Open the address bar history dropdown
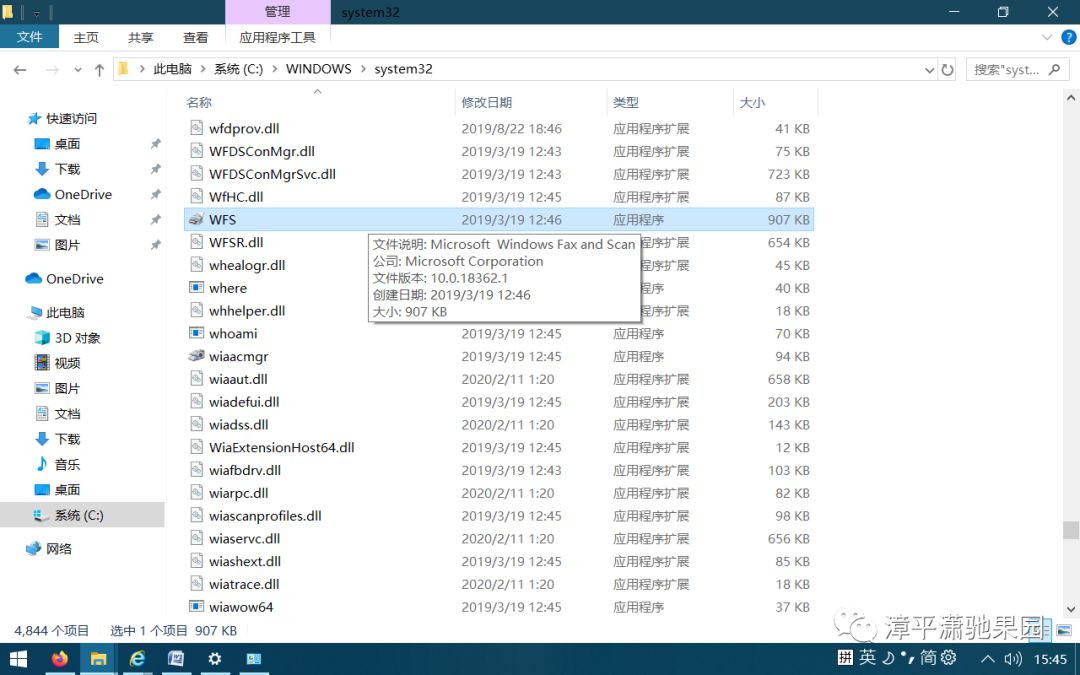 [929, 70]
